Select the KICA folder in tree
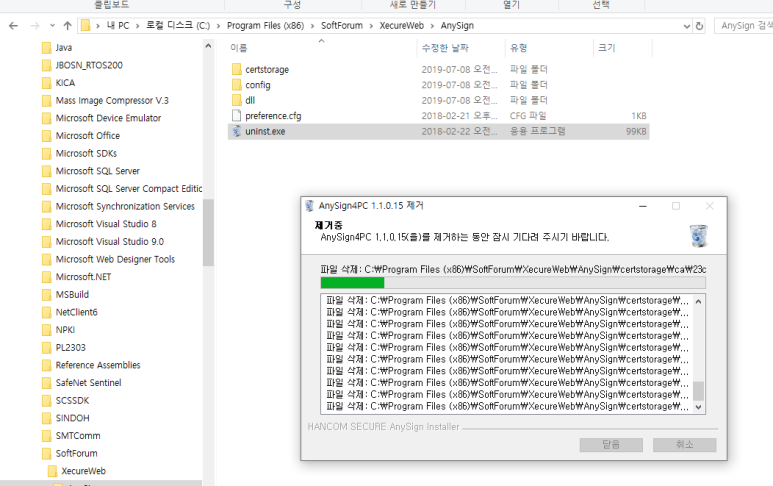This screenshot has height=486, width=773. (65, 83)
